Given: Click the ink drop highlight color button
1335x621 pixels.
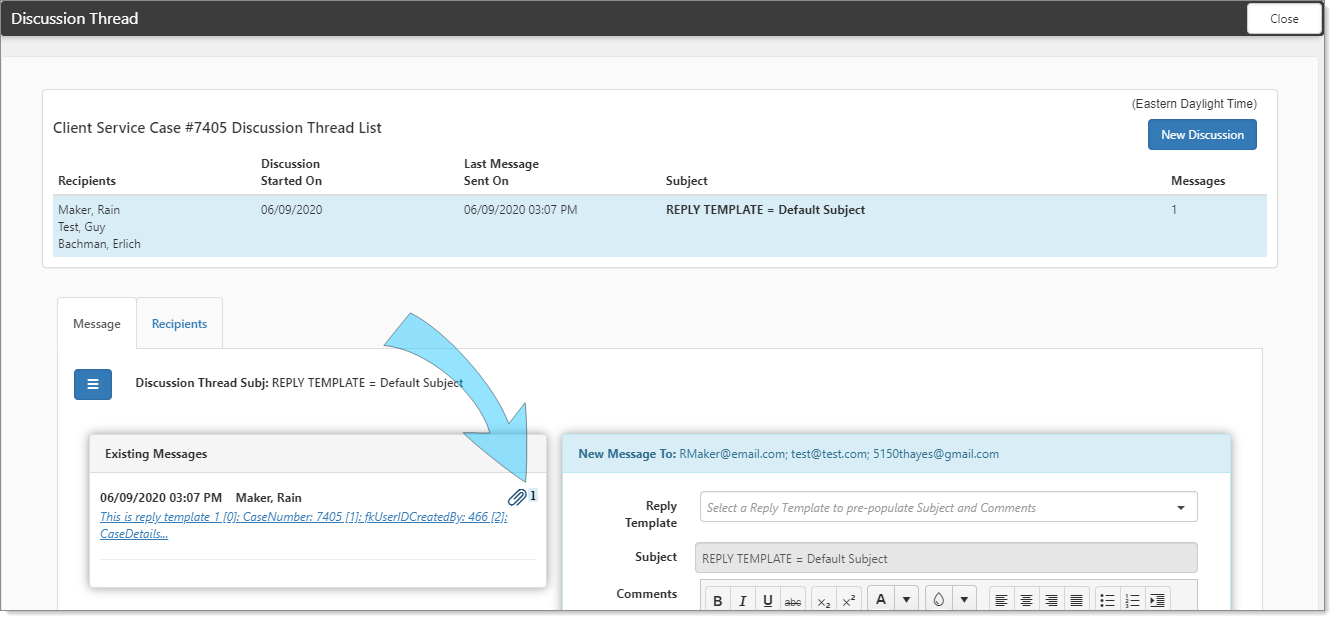Looking at the screenshot, I should (x=939, y=600).
